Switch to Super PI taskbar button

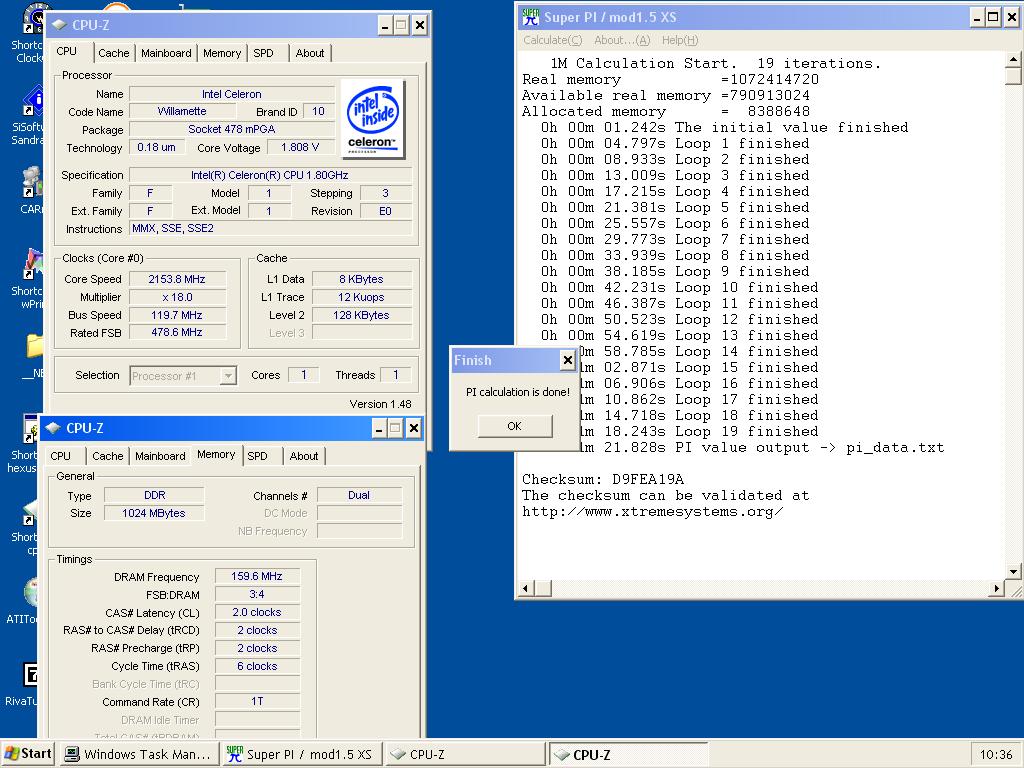click(x=301, y=754)
